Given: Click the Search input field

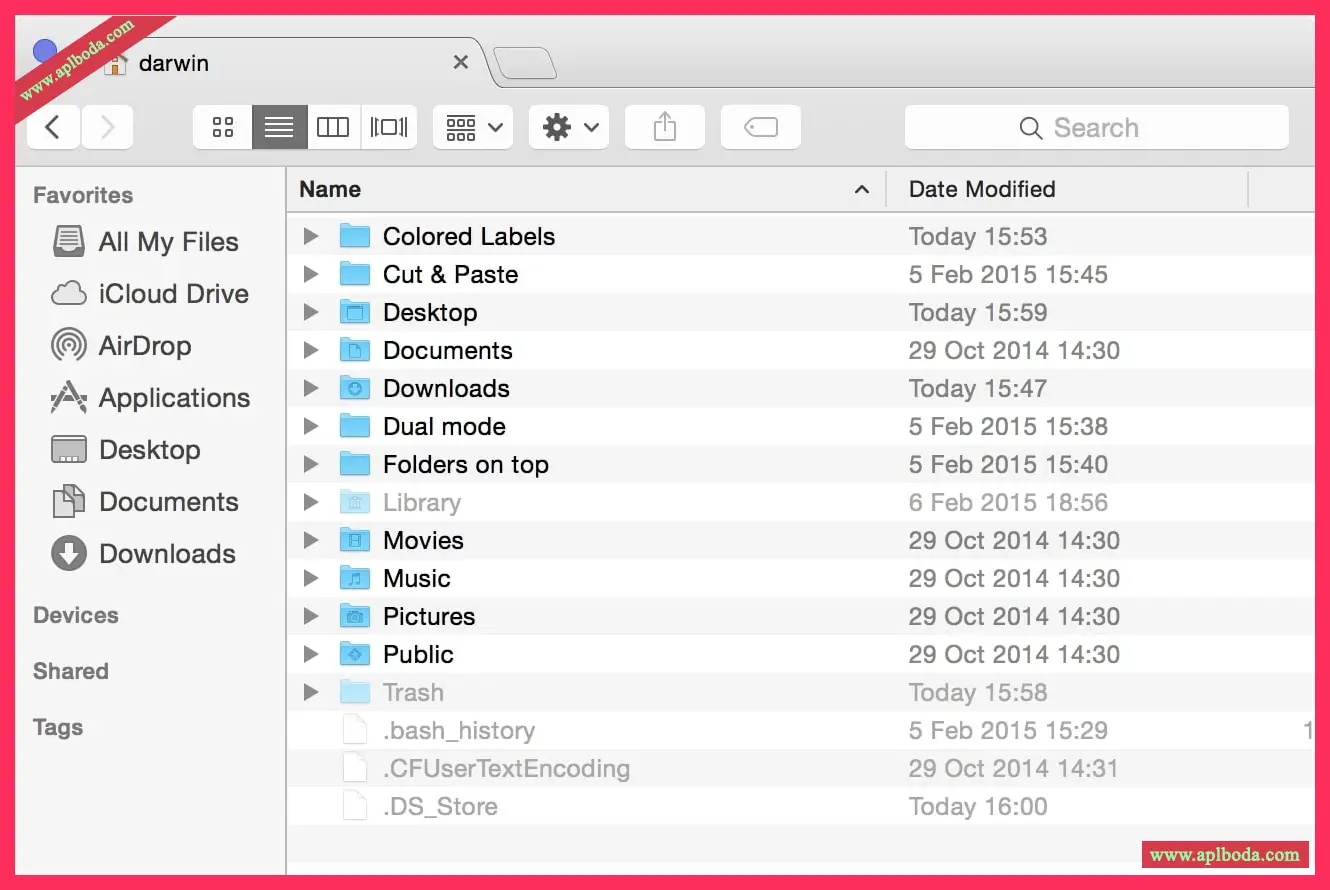Looking at the screenshot, I should click(x=1096, y=128).
